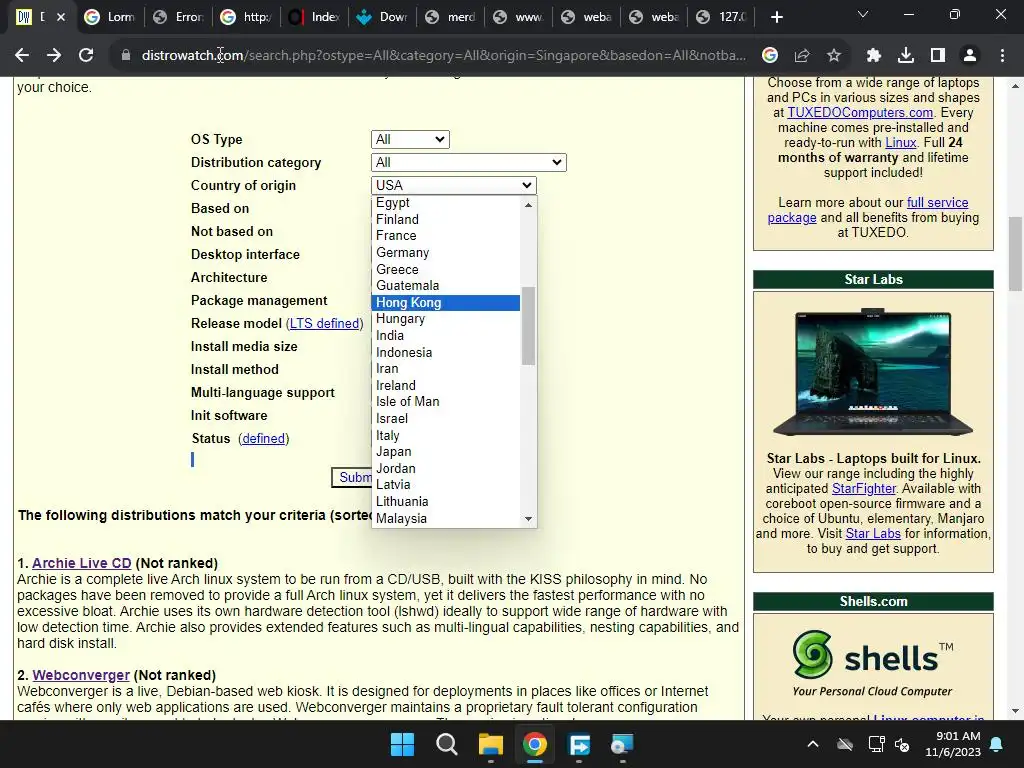Switch to the Down tab

(383, 17)
